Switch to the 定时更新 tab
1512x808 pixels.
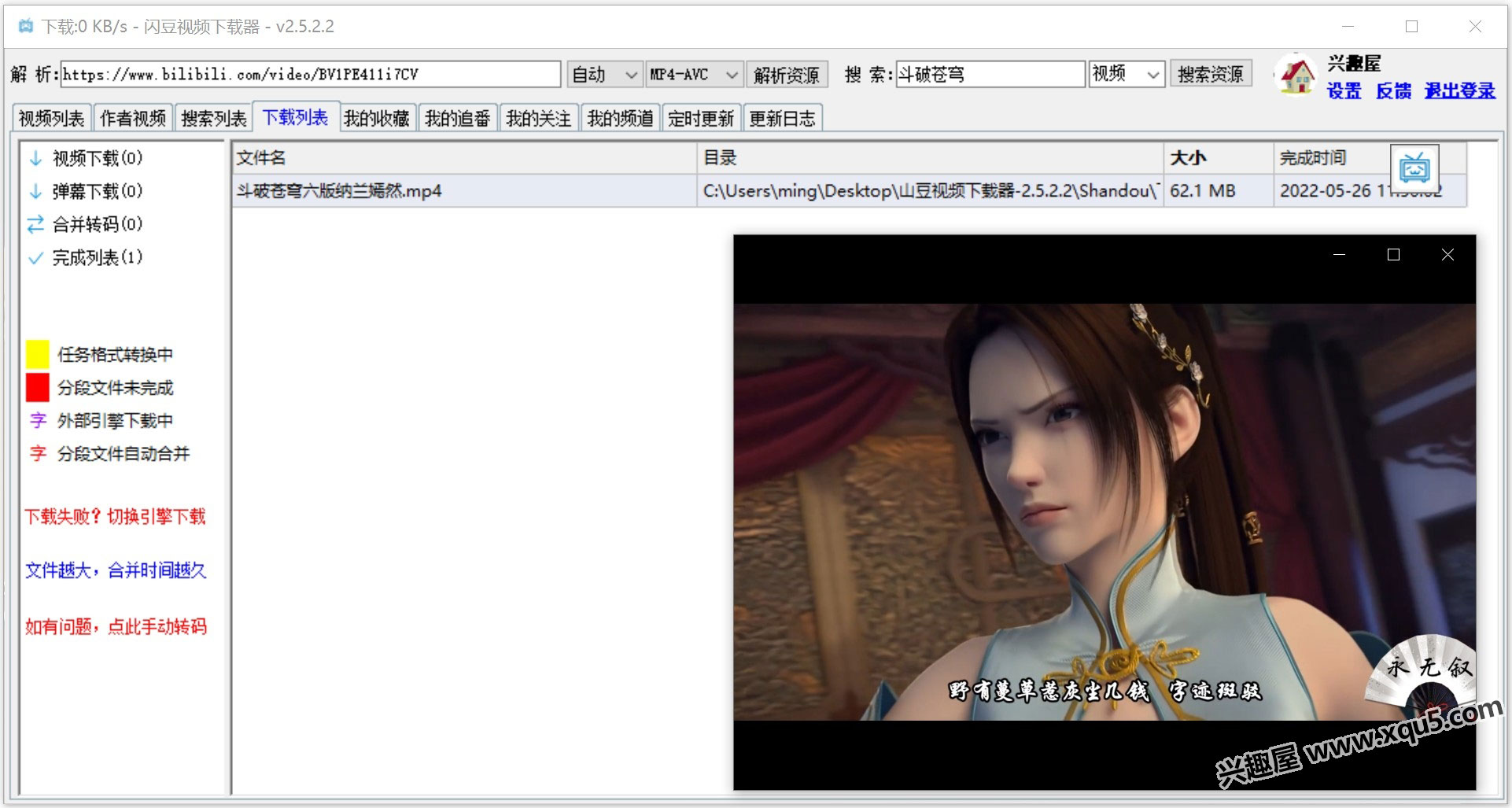[x=701, y=118]
